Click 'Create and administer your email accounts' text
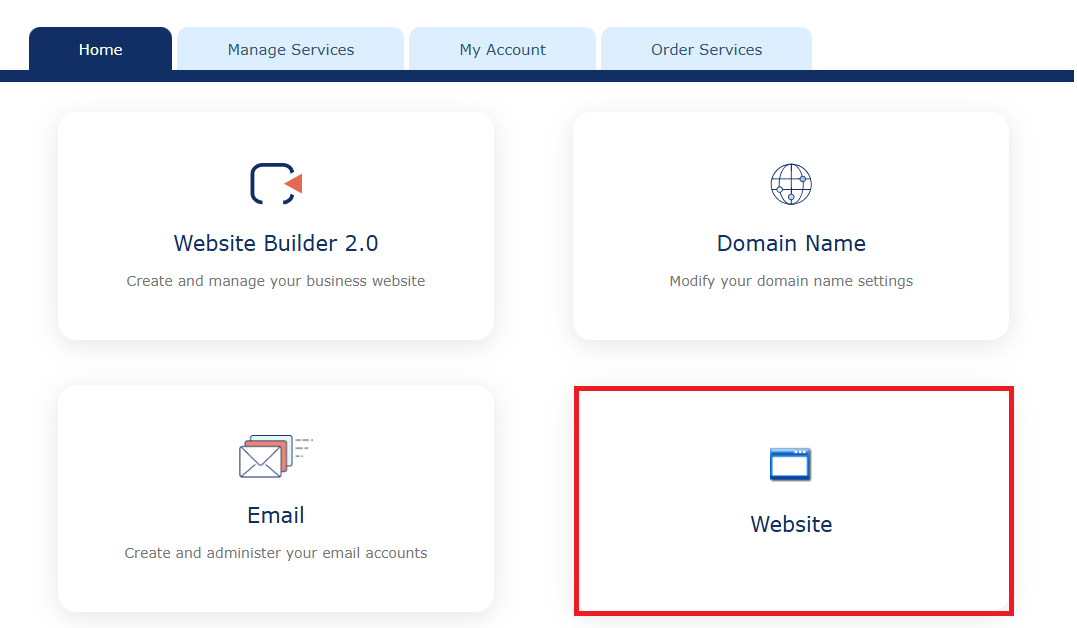The width and height of the screenshot is (1077, 628). [276, 553]
